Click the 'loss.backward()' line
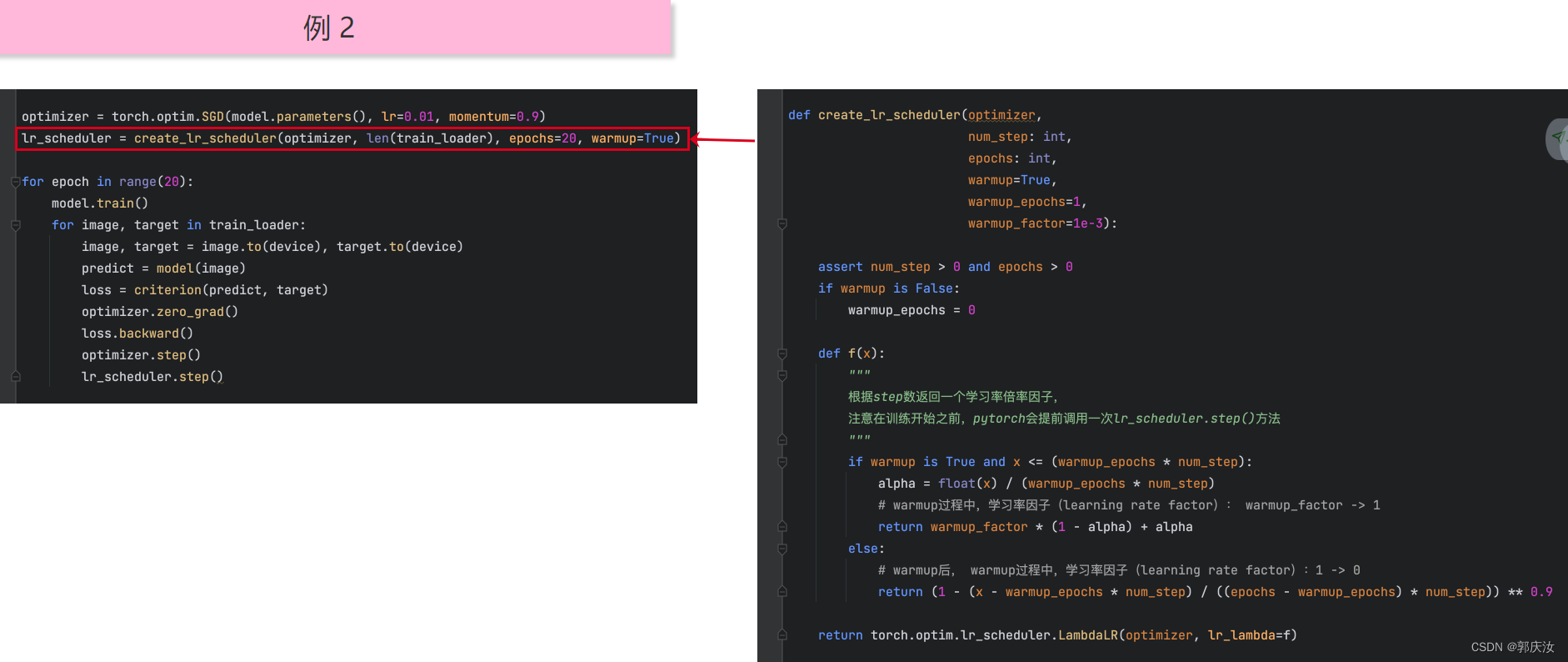1568x662 pixels. (137, 334)
